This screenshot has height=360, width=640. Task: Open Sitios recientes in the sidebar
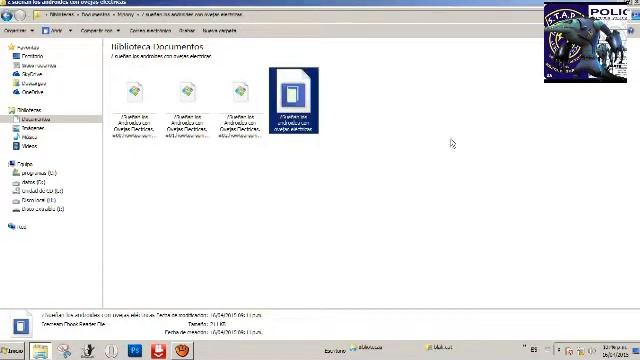click(x=35, y=65)
